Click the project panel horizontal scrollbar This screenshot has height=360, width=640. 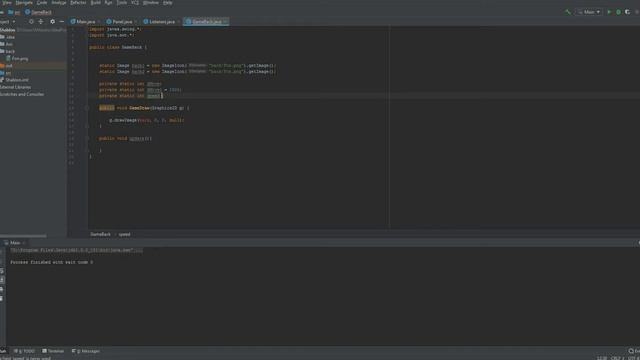[x=23, y=236]
